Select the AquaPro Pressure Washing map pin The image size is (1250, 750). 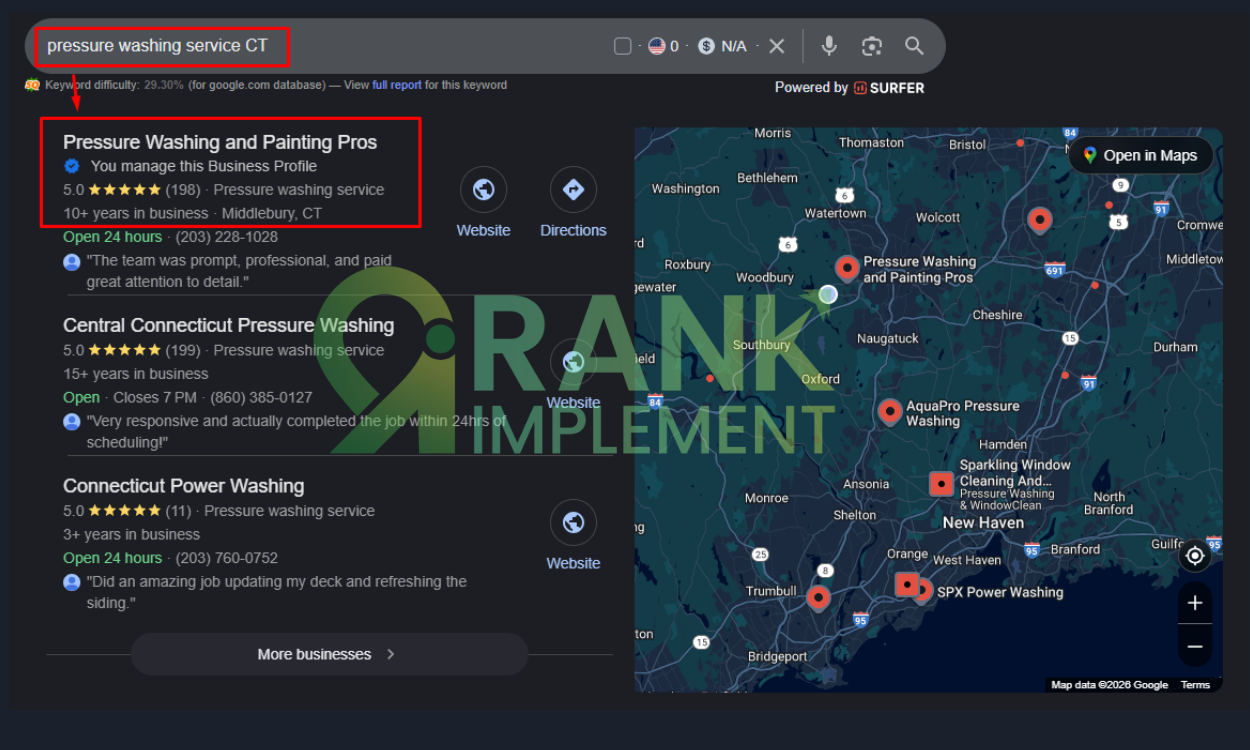pyautogui.click(x=890, y=411)
